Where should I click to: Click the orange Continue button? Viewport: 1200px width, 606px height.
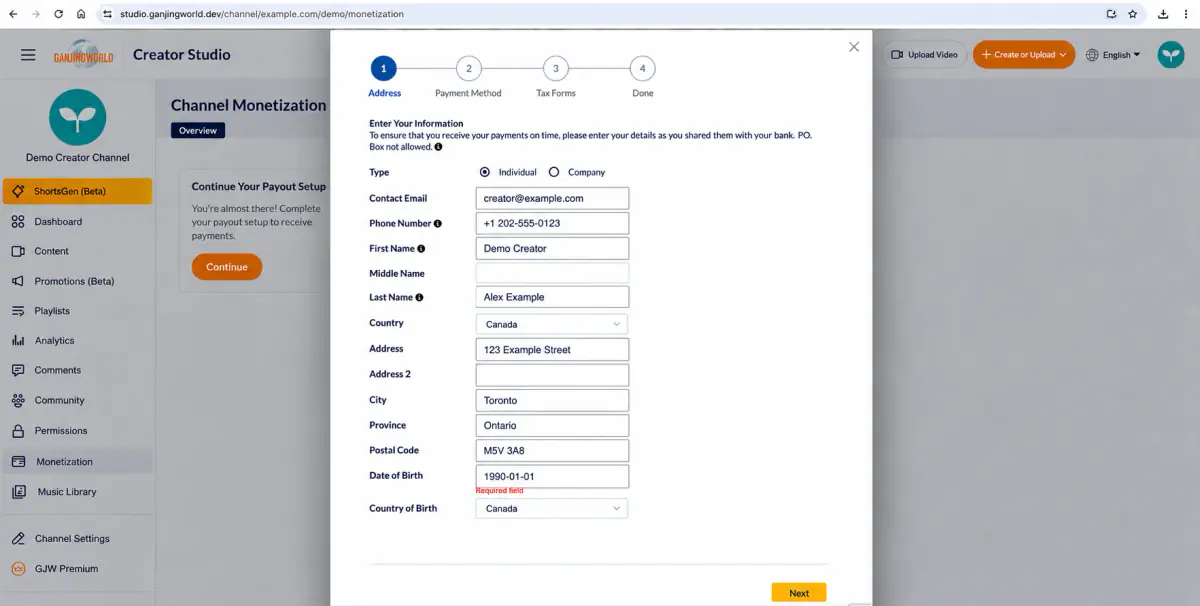(227, 267)
